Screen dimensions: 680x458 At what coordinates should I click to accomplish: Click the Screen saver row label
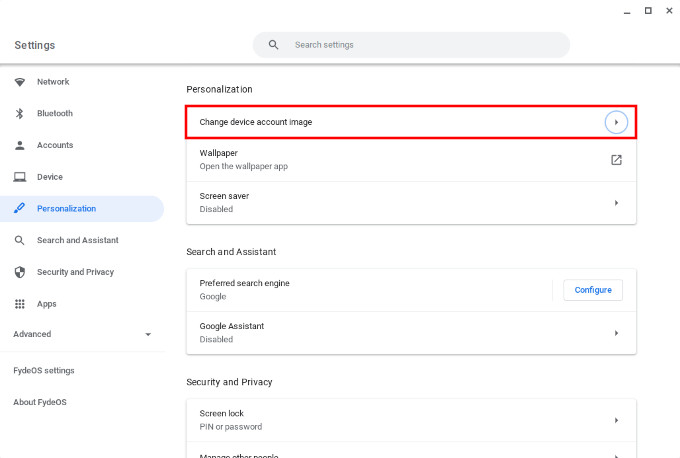(224, 196)
